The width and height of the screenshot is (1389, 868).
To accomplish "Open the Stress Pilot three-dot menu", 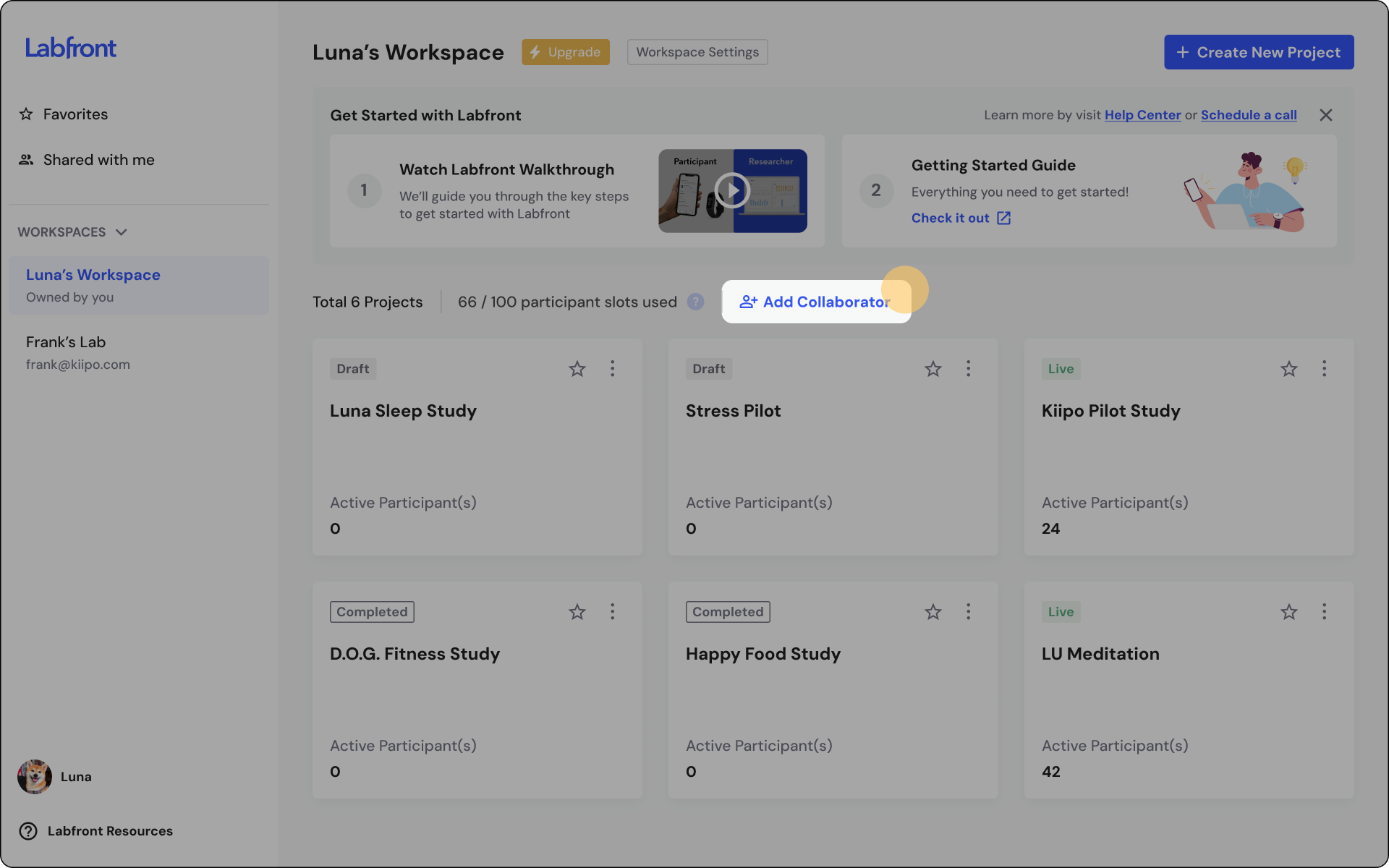I will (x=969, y=368).
